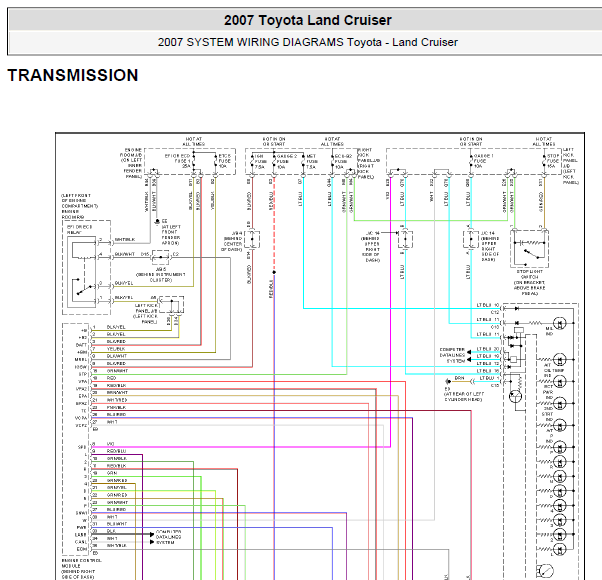Screen dimensions: 602x580
Task: Click the 2ND STRT IND label
Action: click(x=548, y=414)
